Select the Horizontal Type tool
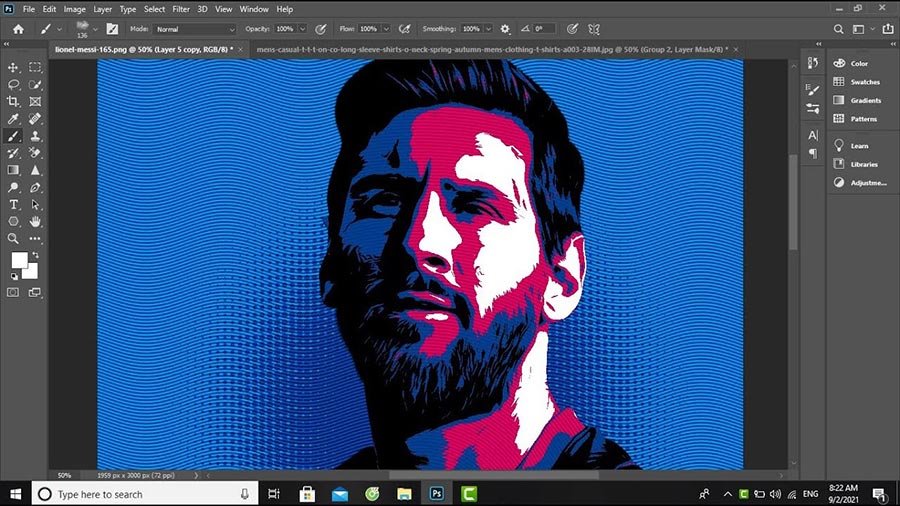Viewport: 900px width, 506px height. 13,205
